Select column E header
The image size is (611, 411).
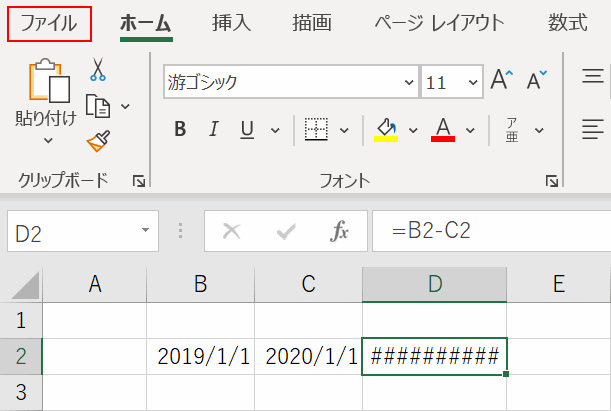(559, 284)
